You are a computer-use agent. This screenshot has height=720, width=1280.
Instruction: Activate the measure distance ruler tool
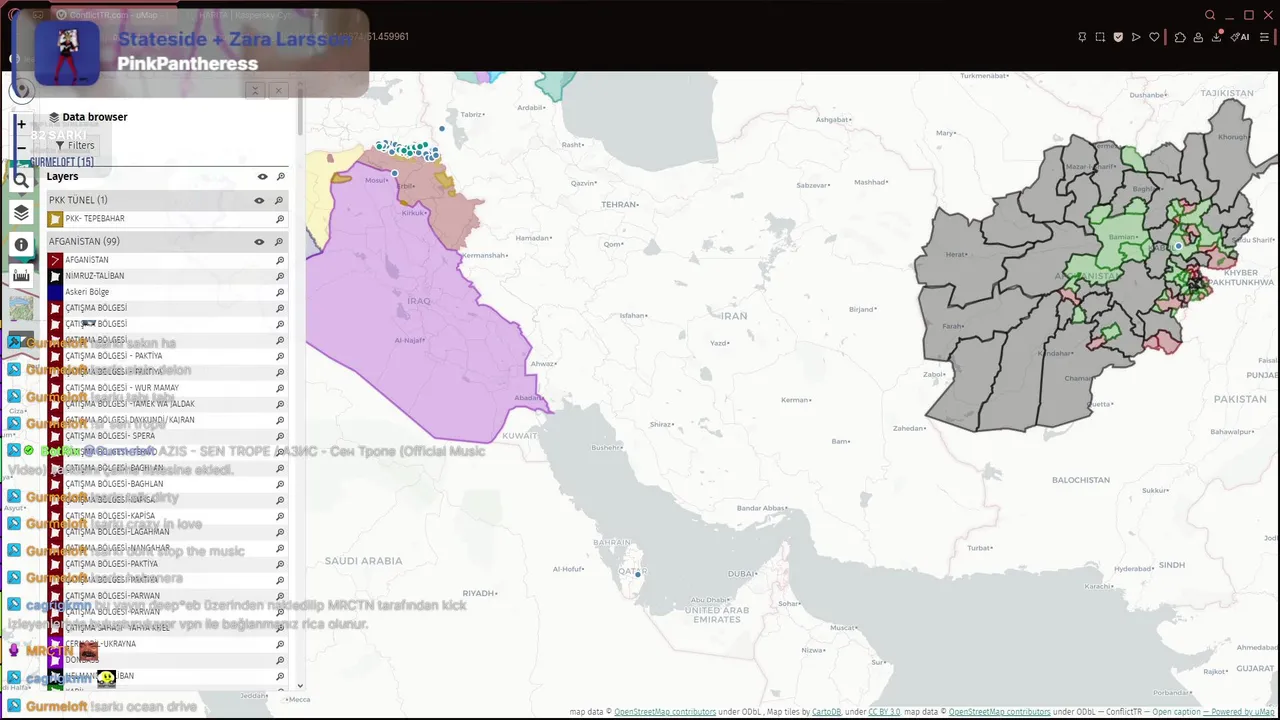tap(21, 276)
